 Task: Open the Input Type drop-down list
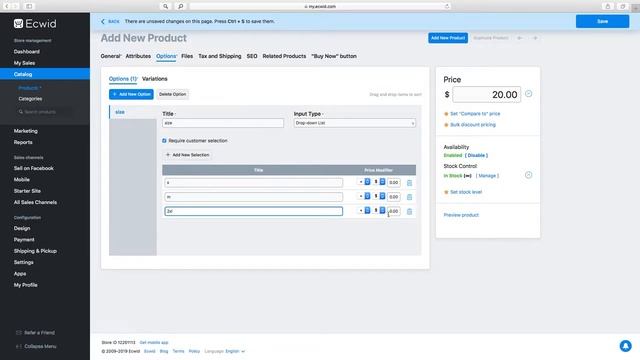click(x=355, y=123)
